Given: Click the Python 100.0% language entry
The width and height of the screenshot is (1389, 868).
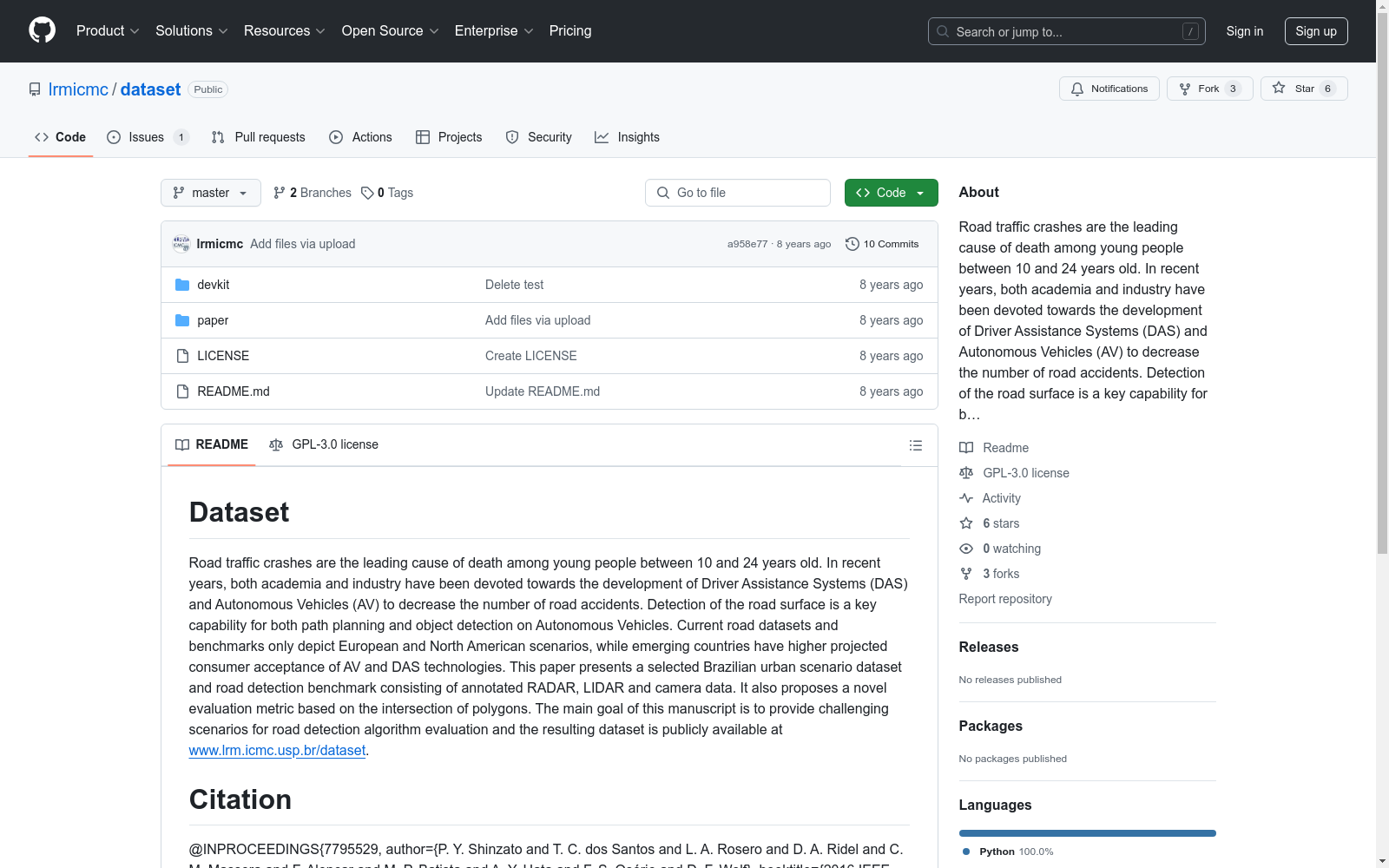Looking at the screenshot, I should coord(1008,852).
